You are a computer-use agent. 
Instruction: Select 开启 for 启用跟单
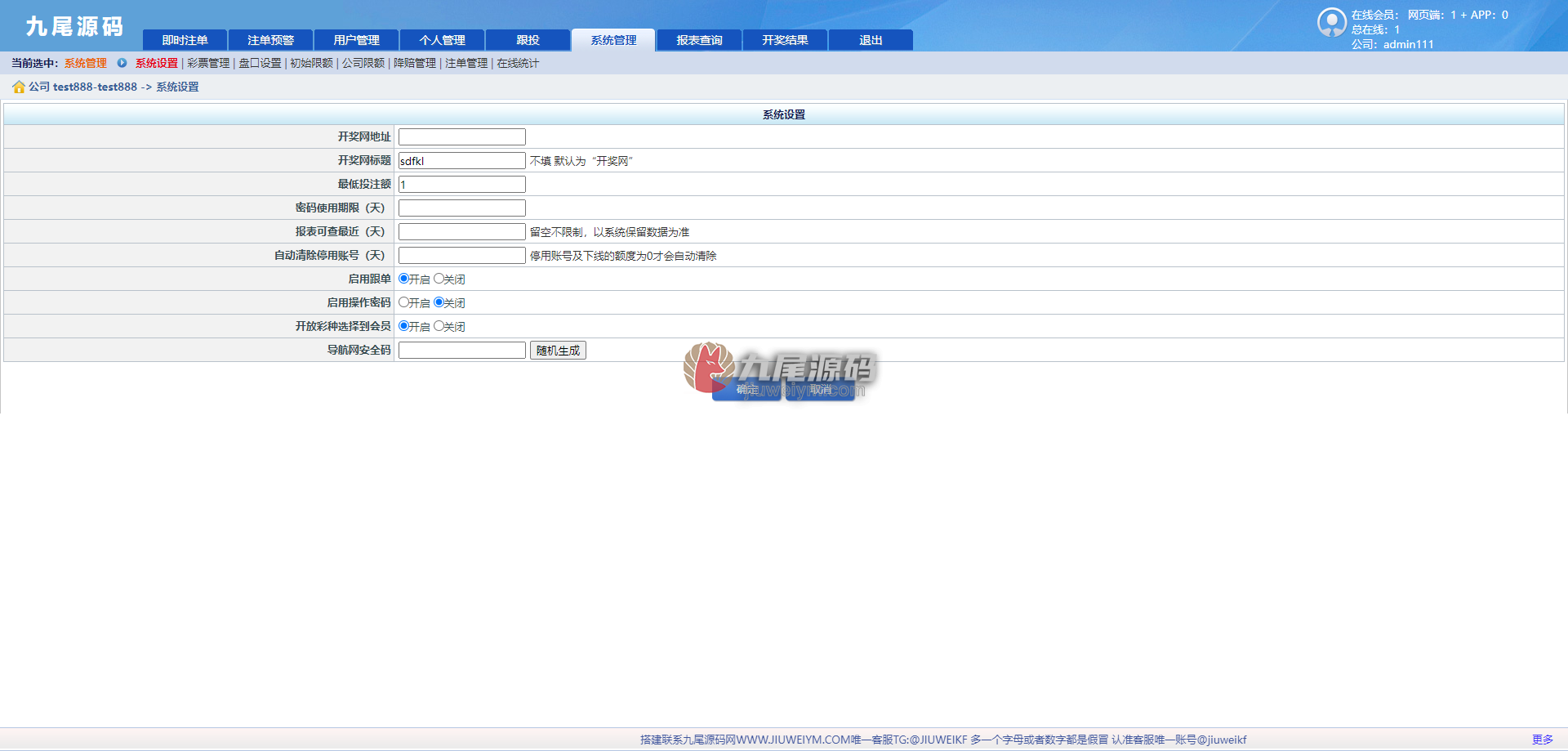click(403, 279)
